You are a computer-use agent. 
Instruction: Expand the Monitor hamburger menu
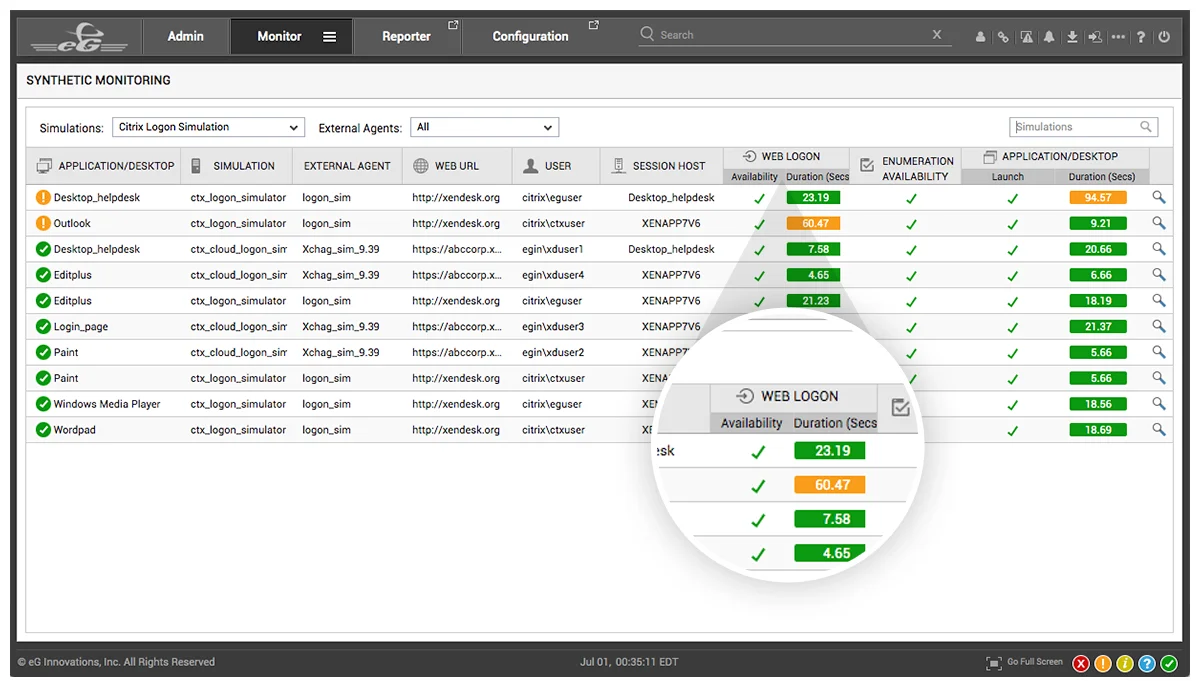329,37
